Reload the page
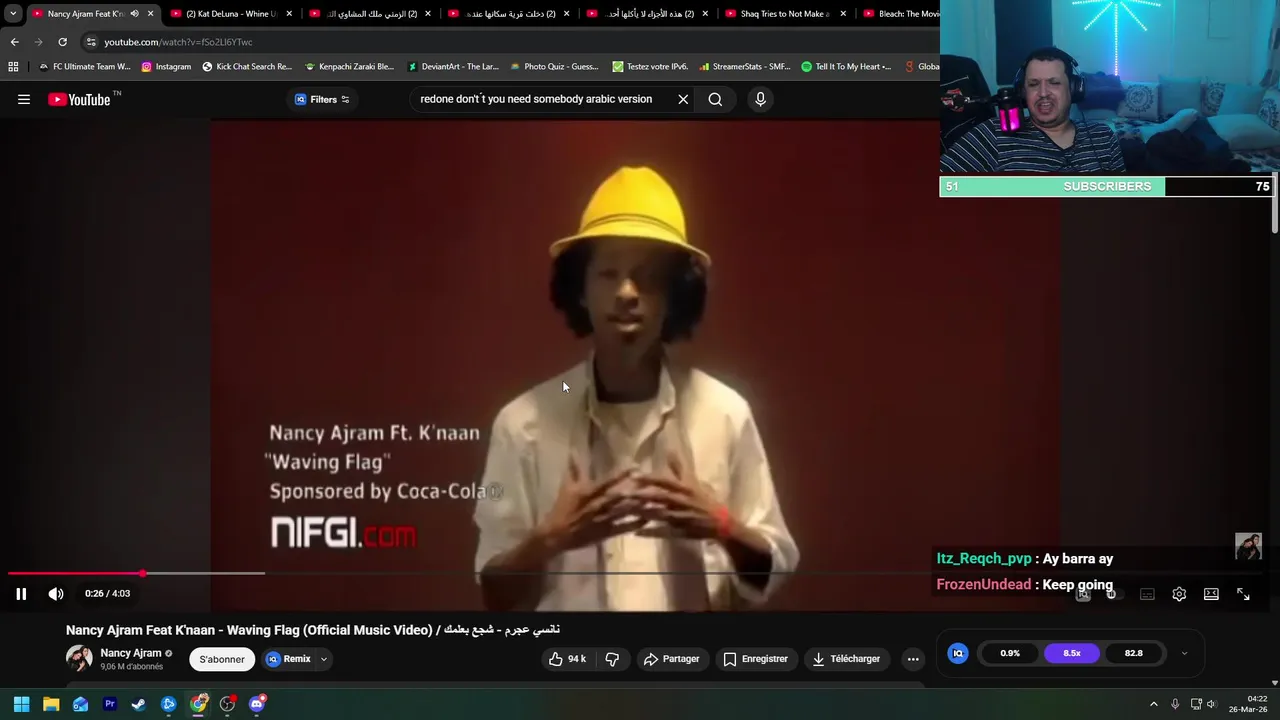 (62, 42)
